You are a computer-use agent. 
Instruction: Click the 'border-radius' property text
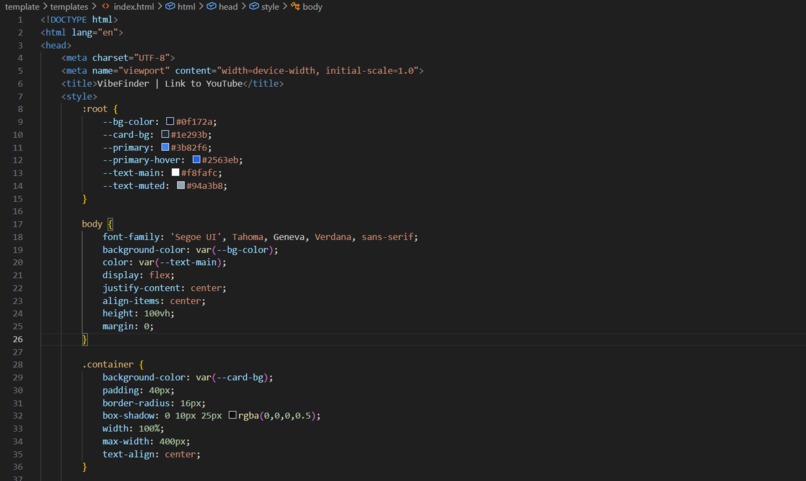tap(136, 403)
